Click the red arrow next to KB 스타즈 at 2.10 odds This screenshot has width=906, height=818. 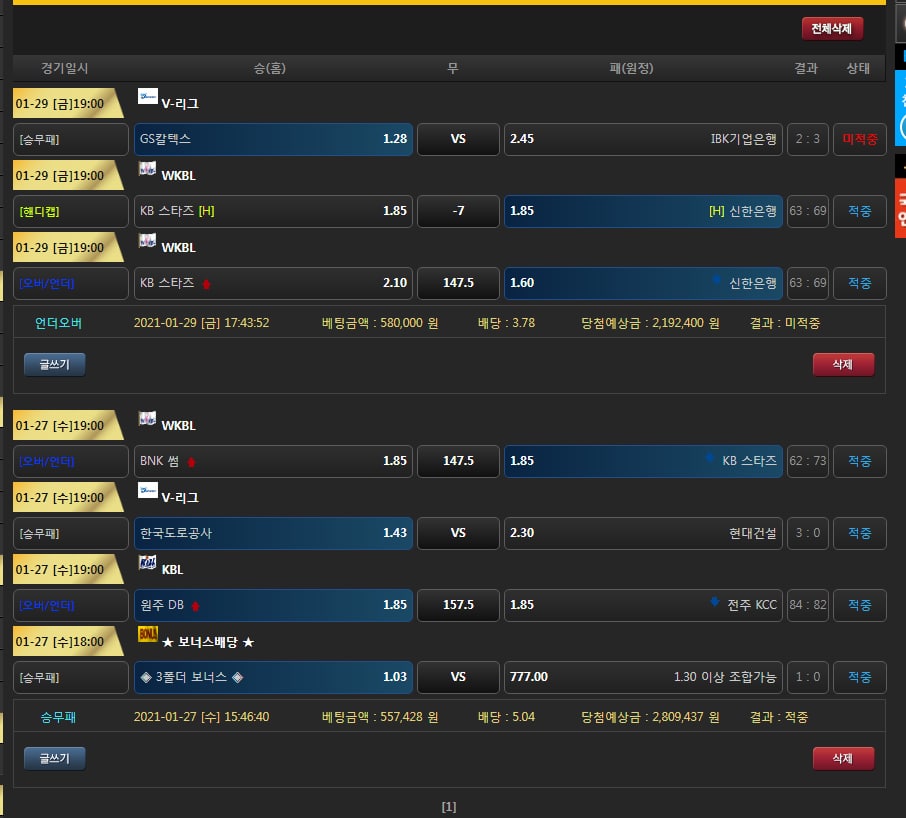tap(206, 284)
